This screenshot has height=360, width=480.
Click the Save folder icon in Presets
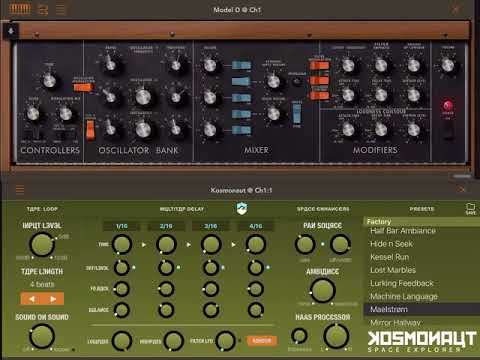(470, 209)
